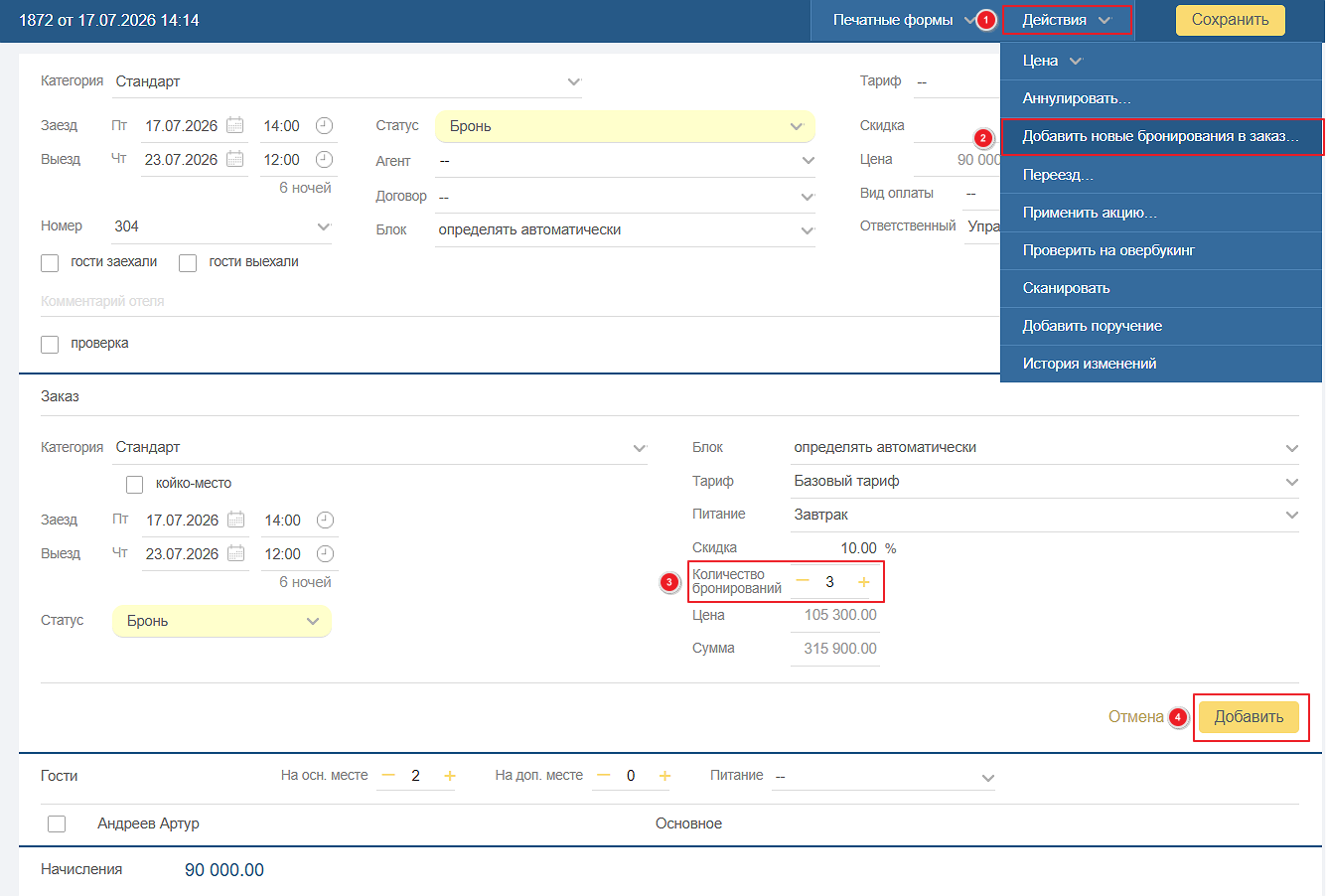The image size is (1326, 896).
Task: Open the Питание Завтрак dropdown
Action: tap(1045, 515)
